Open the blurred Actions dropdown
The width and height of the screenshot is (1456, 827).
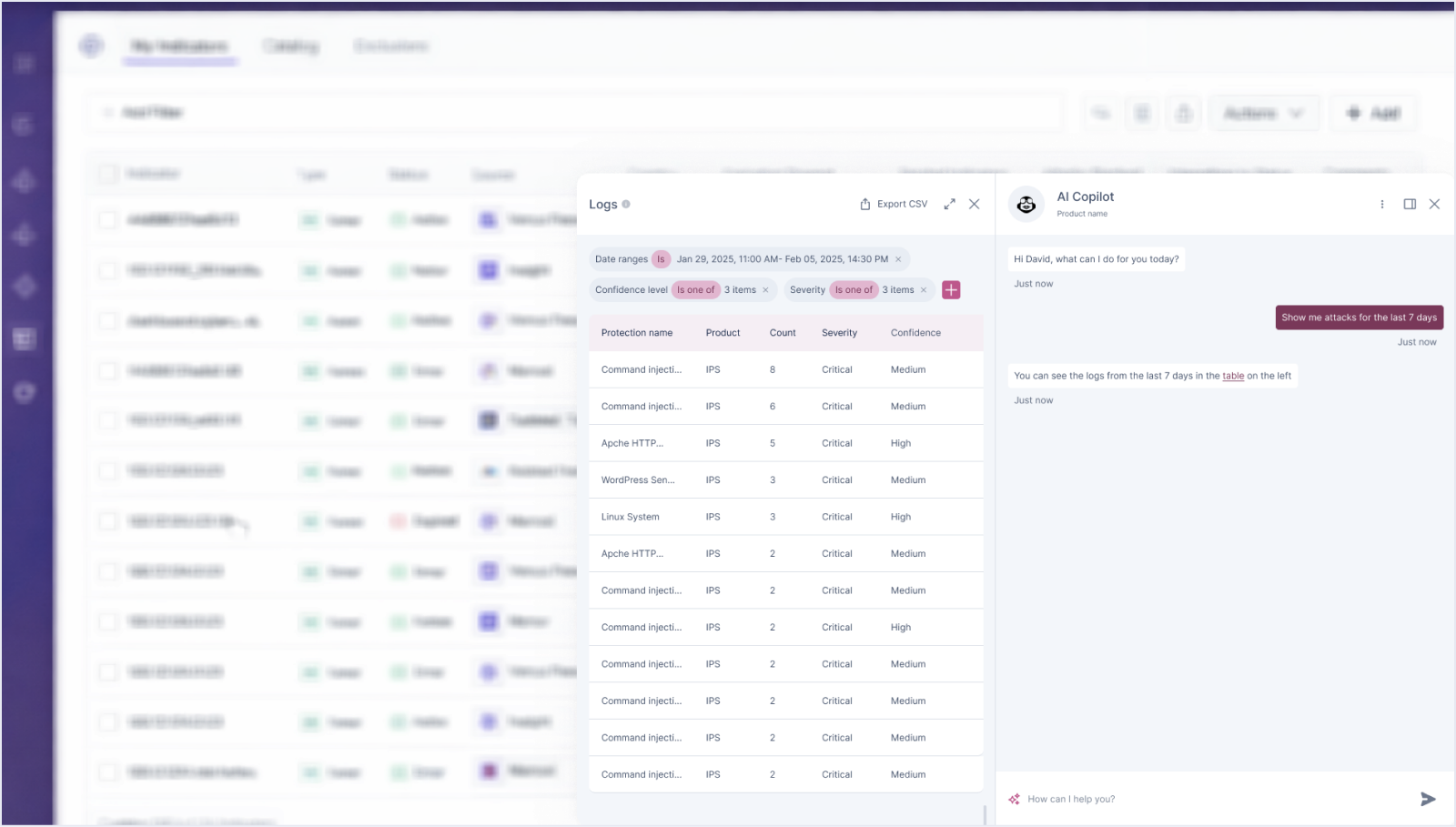1264,113
